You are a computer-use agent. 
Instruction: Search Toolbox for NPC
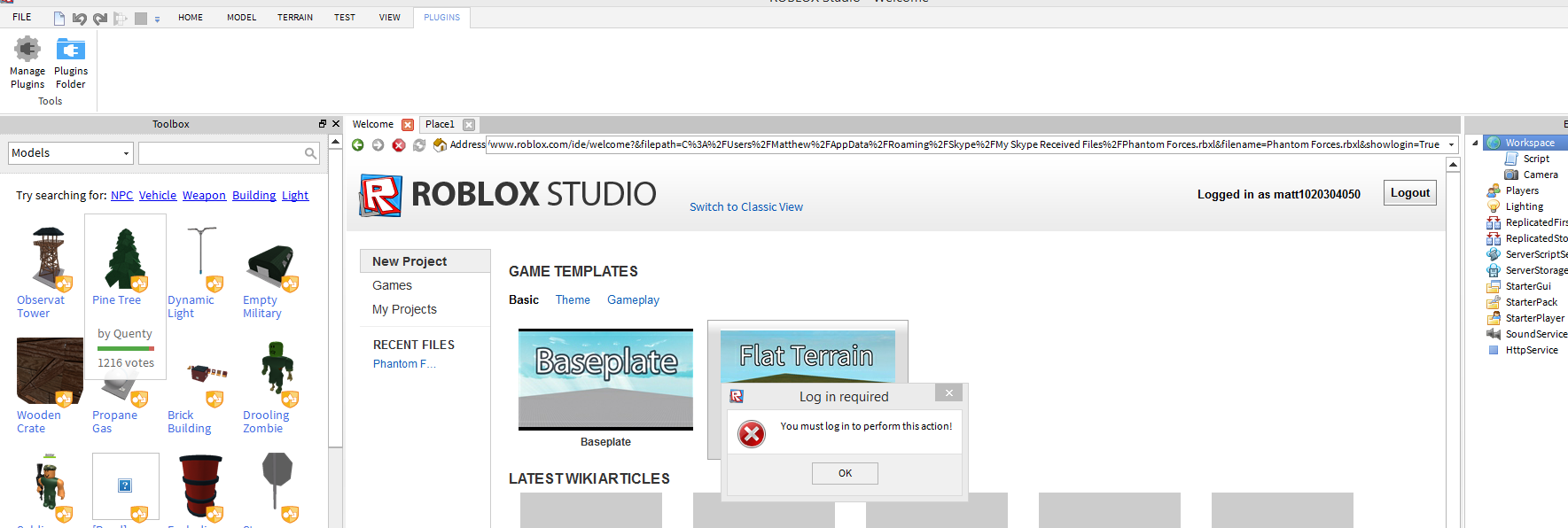122,195
